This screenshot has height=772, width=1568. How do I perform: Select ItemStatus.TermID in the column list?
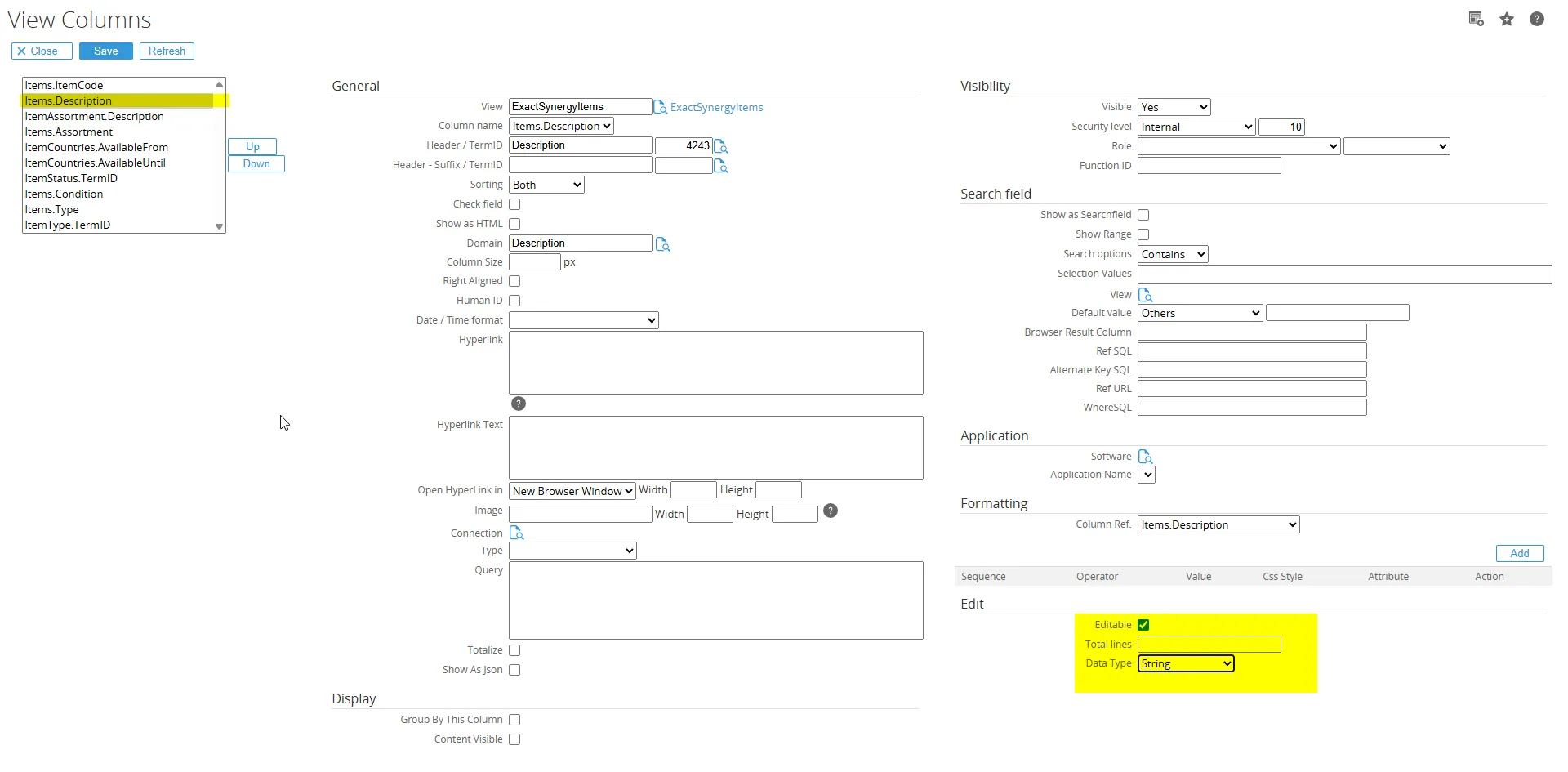[x=71, y=178]
